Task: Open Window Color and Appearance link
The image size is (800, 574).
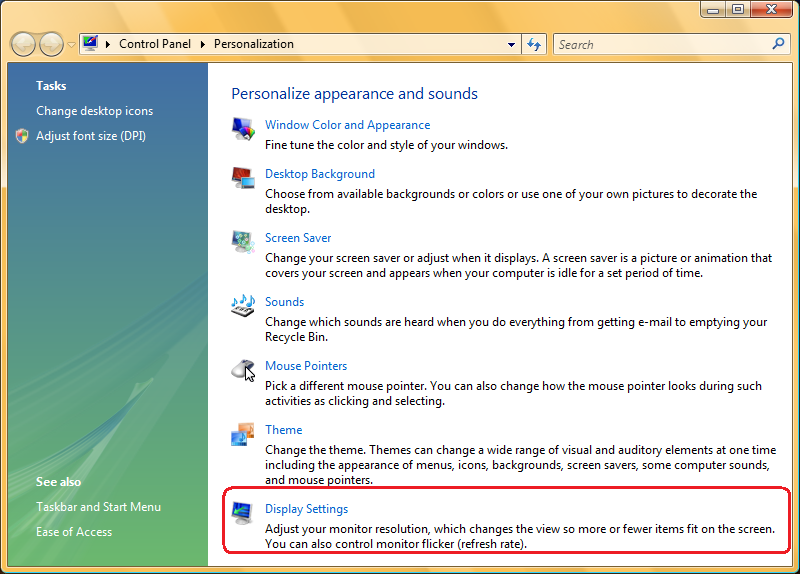Action: coord(347,125)
